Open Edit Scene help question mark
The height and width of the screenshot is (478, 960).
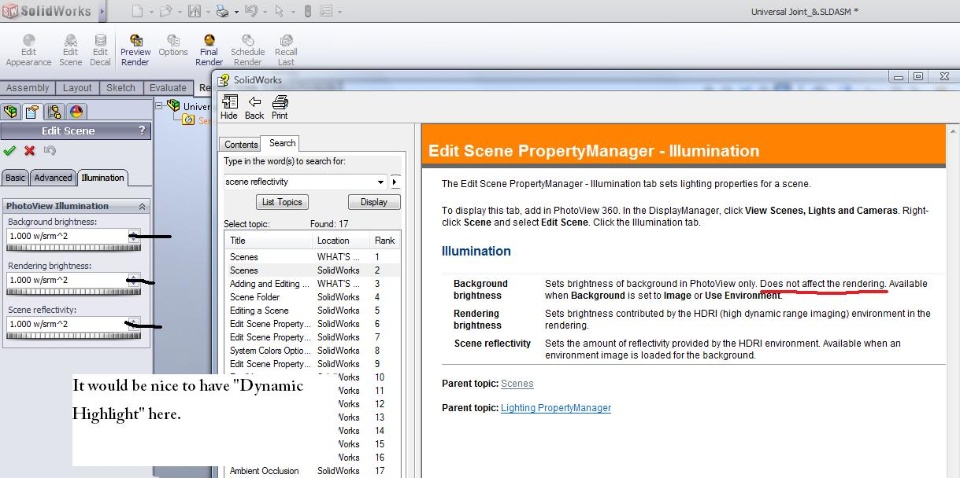tap(142, 130)
